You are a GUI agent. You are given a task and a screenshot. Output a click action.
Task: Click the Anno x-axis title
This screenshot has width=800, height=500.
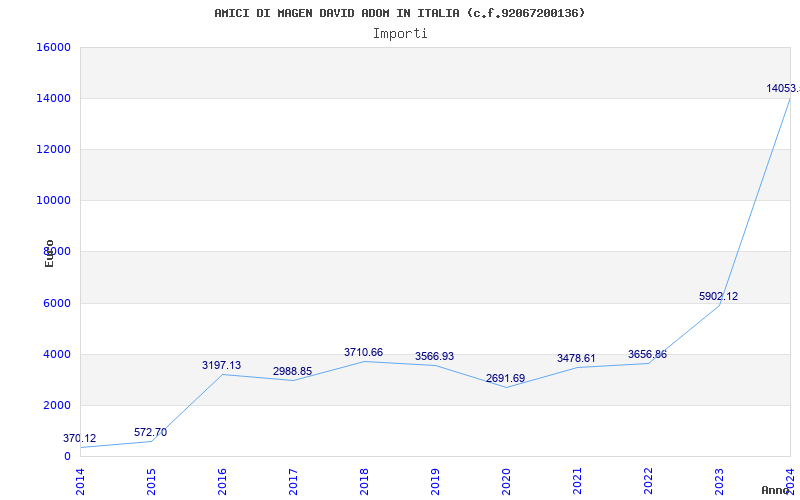[x=776, y=490]
